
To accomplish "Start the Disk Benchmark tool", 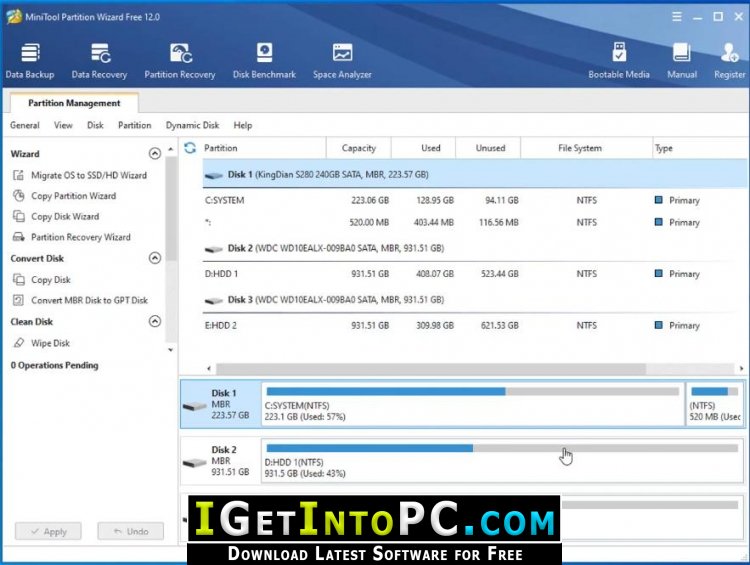I will click(x=264, y=60).
